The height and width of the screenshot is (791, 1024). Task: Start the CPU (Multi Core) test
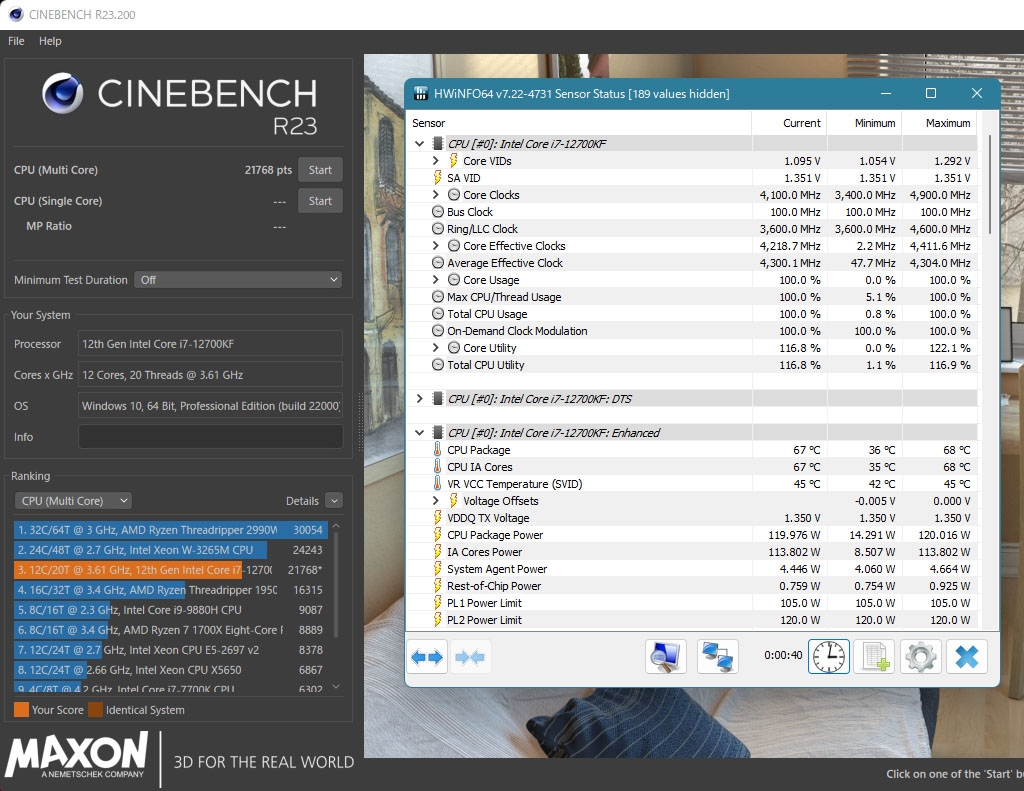pos(320,170)
